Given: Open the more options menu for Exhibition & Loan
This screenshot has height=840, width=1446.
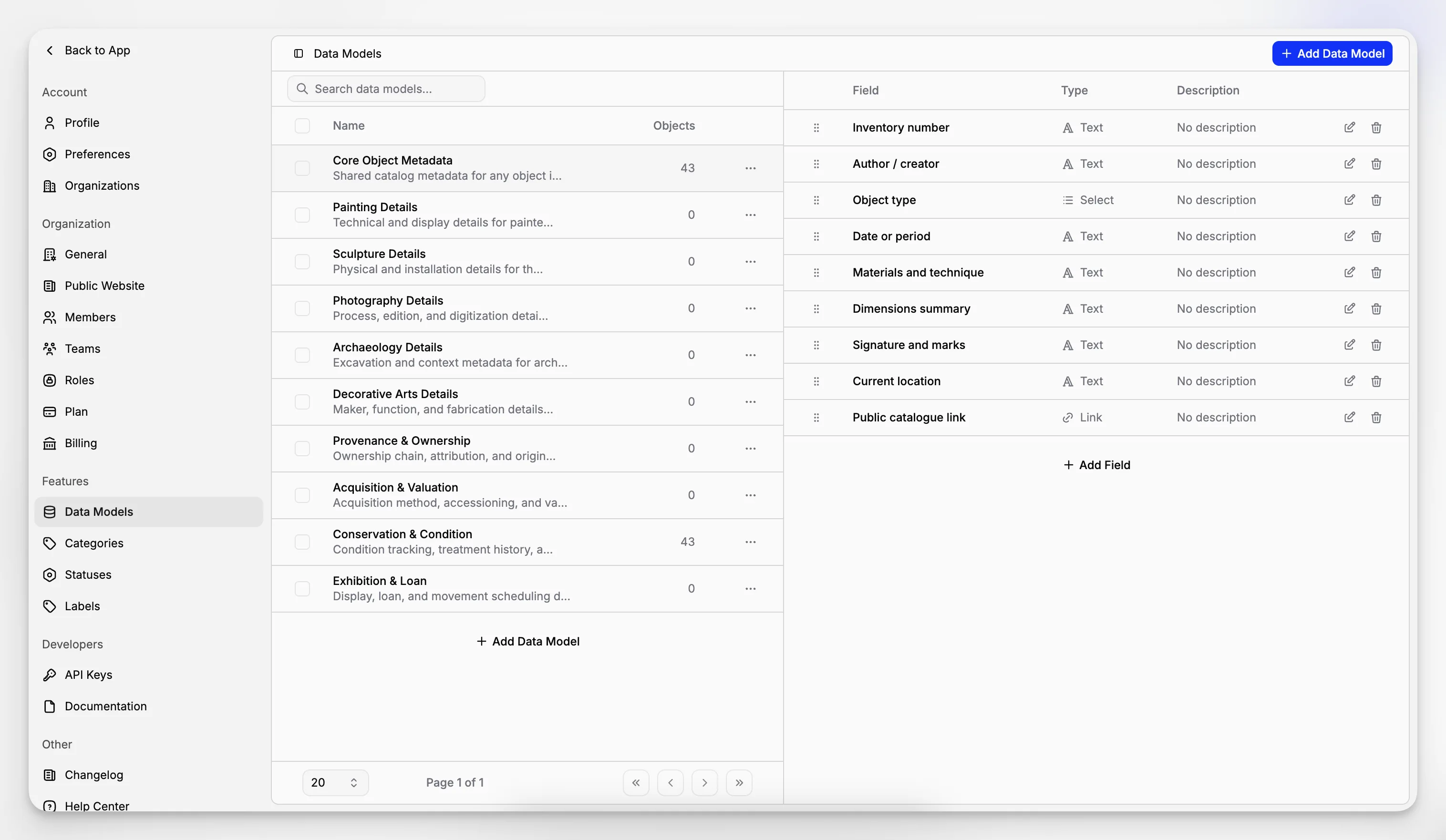Looking at the screenshot, I should coord(751,589).
